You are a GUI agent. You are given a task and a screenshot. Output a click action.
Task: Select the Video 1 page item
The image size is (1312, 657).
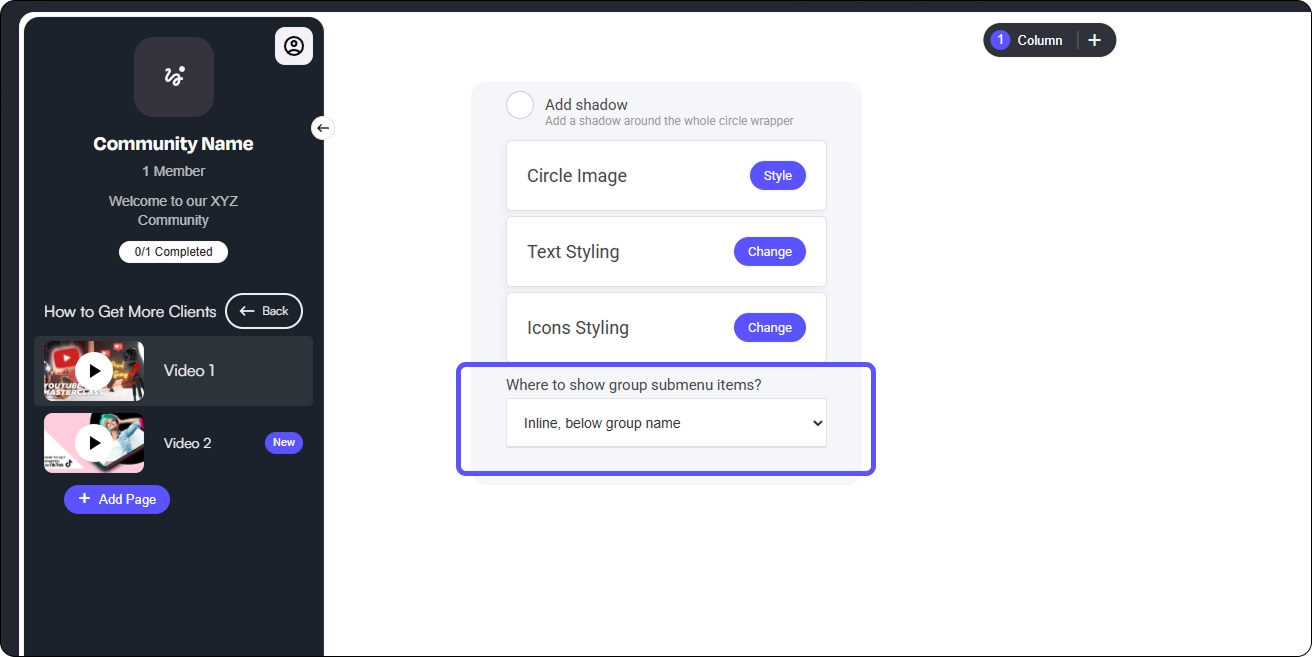[190, 371]
